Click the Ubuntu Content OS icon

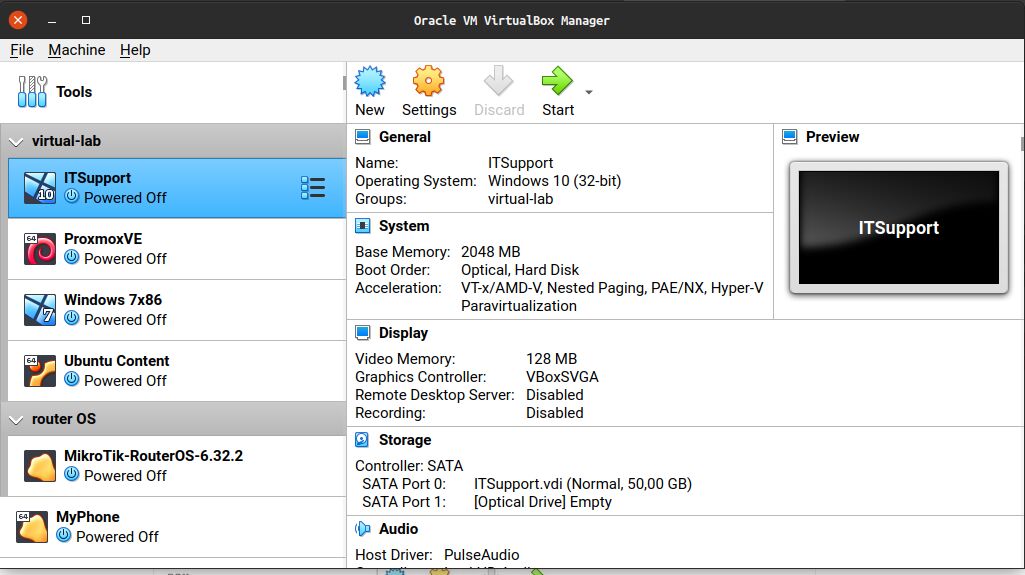point(40,370)
